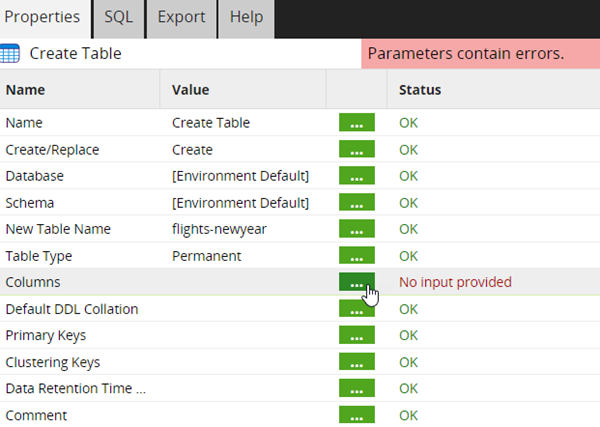600x427 pixels.
Task: Click the Name column header
Action: point(25,90)
